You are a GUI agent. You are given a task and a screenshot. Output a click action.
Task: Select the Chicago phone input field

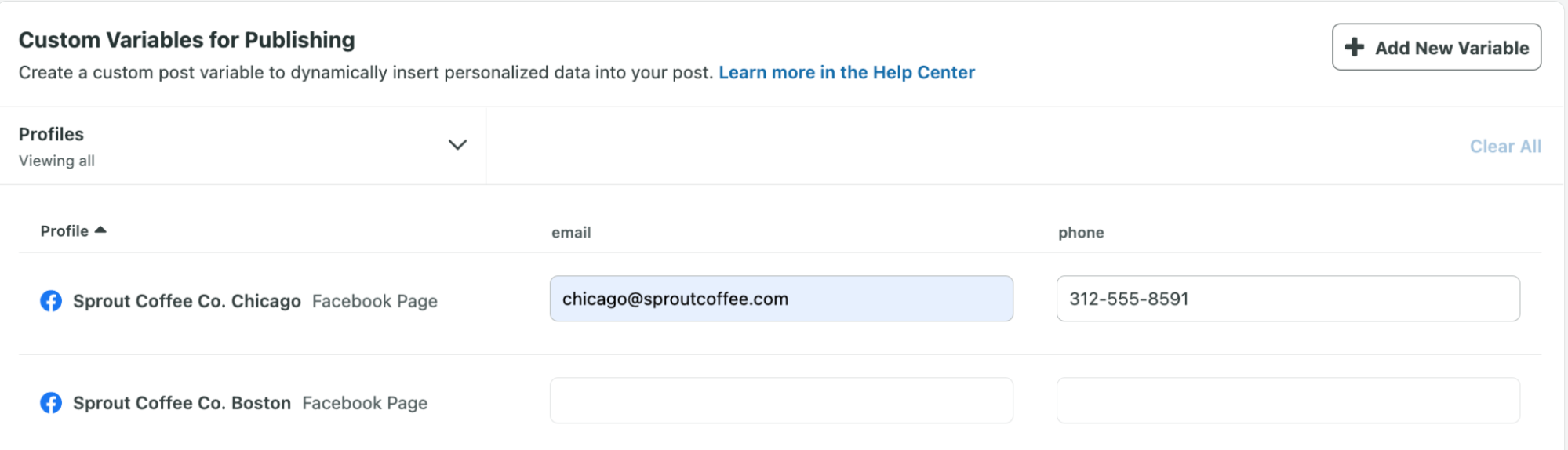coord(1288,299)
